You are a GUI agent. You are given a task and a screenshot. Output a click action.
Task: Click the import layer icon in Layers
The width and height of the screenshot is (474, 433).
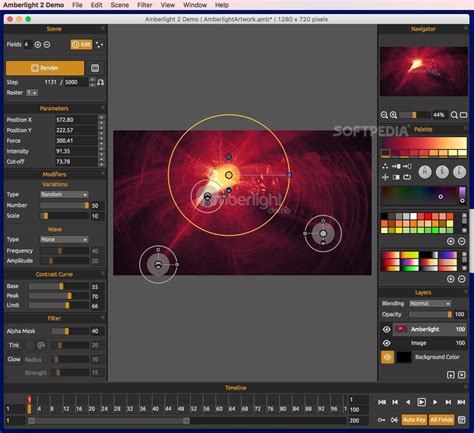(451, 375)
